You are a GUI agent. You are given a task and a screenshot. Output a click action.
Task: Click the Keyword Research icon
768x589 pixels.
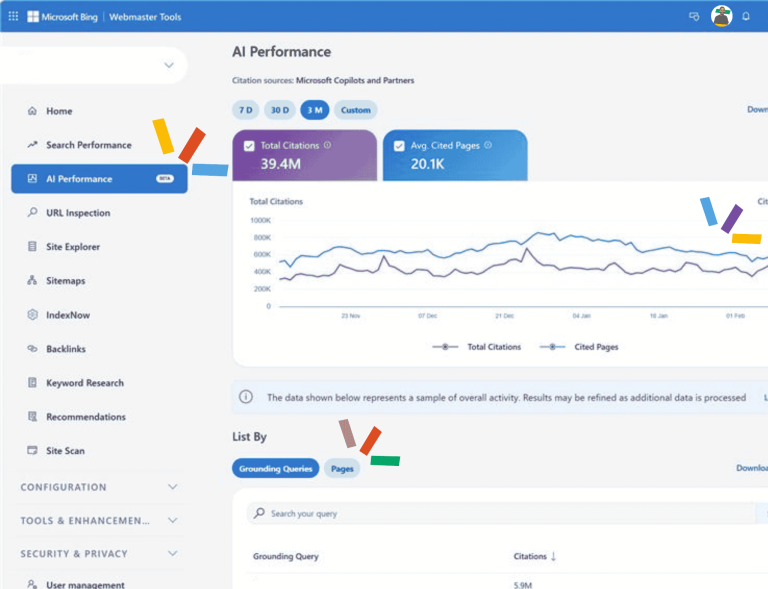coord(32,382)
